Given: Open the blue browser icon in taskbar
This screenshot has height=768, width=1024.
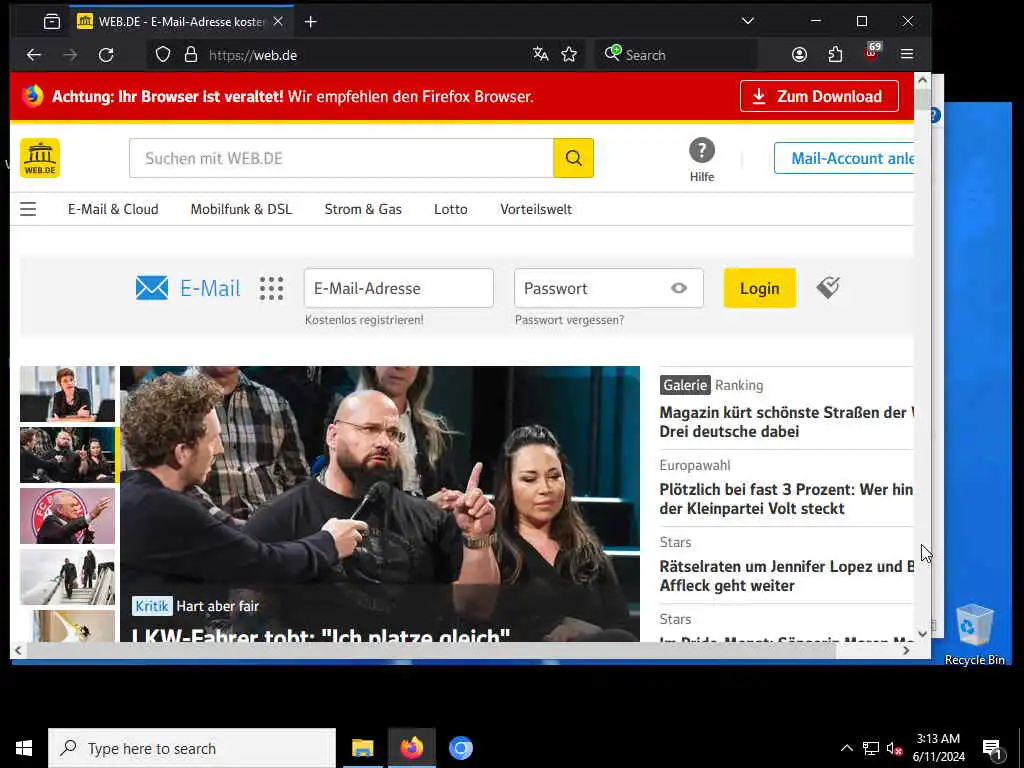Looking at the screenshot, I should tap(460, 748).
